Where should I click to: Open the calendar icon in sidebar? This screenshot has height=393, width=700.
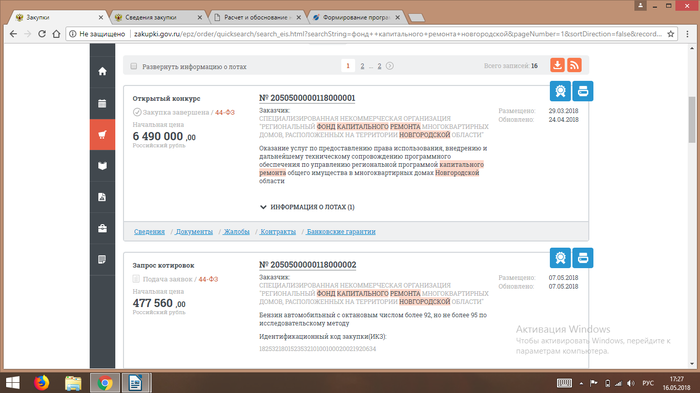[102, 104]
